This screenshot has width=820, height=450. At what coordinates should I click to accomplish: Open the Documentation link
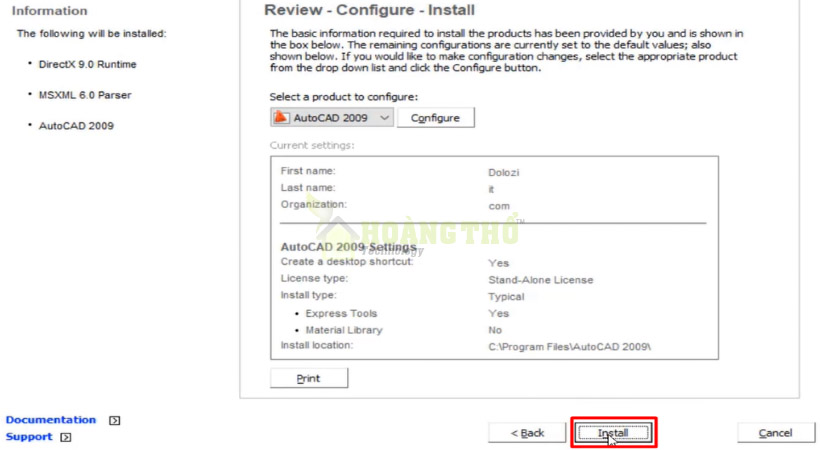pyautogui.click(x=51, y=420)
